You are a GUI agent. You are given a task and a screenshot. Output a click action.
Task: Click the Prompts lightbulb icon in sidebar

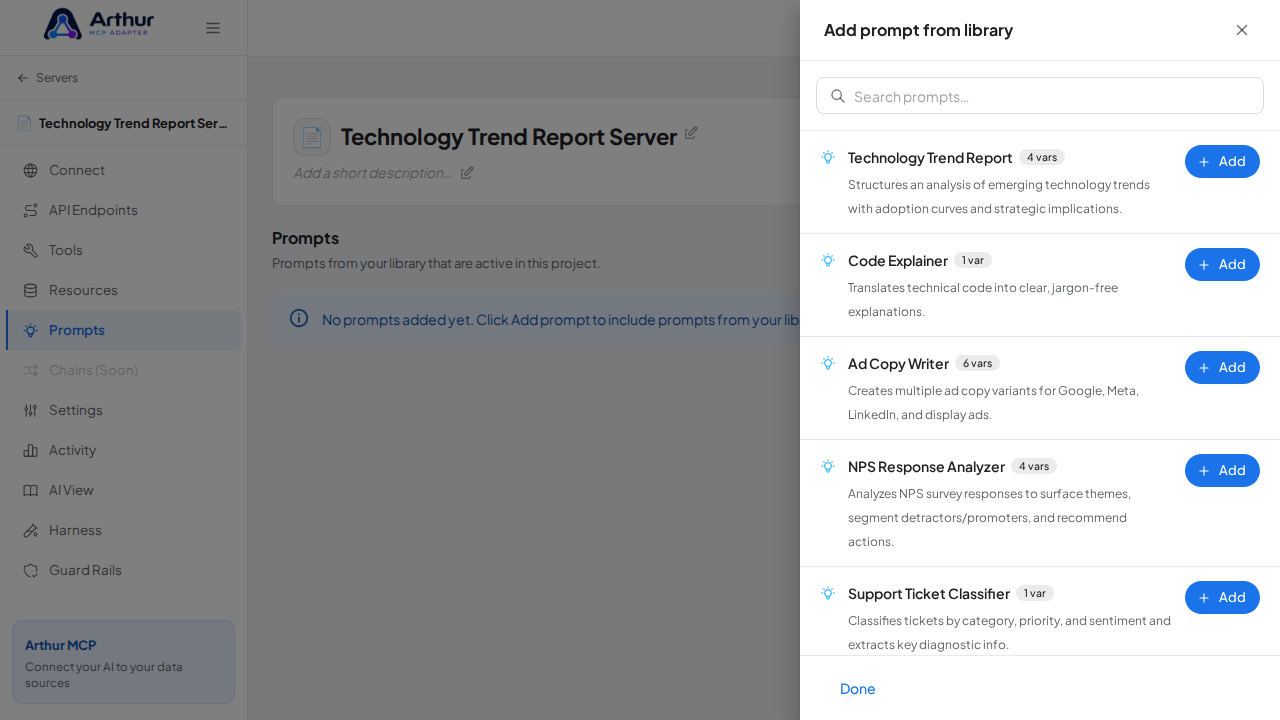pos(31,330)
